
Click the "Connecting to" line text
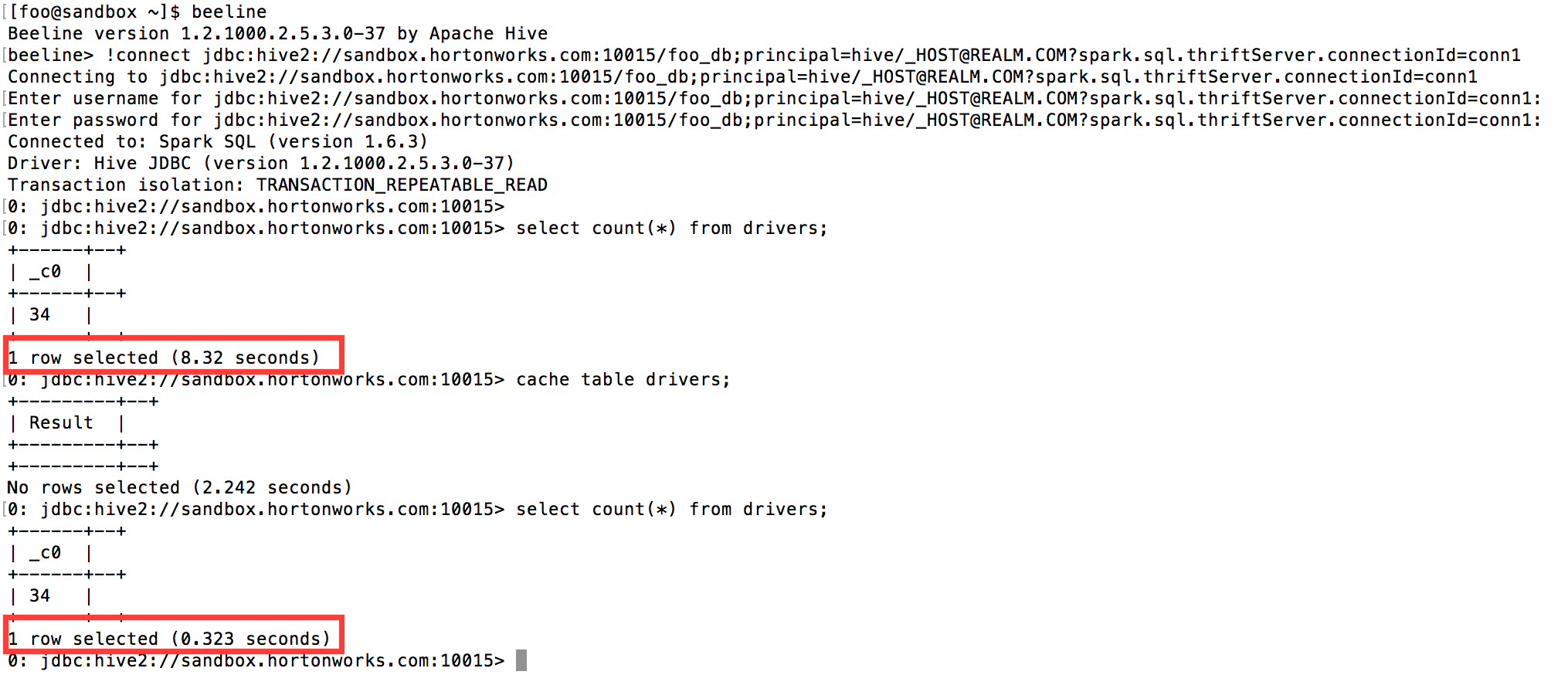click(x=77, y=76)
